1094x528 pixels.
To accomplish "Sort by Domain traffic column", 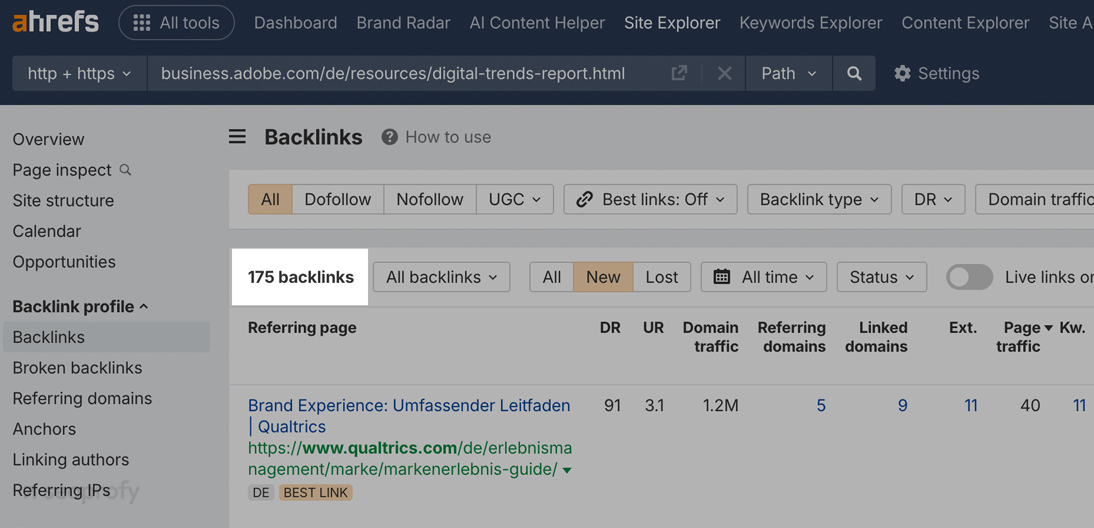I will [710, 337].
